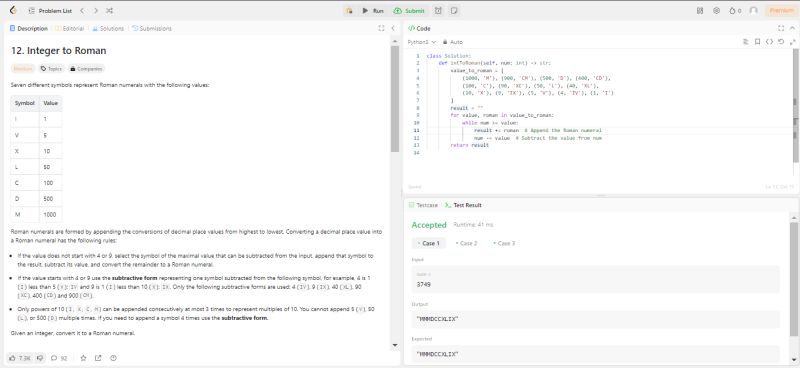The width and height of the screenshot is (800, 368).
Task: Click the Symbol column header
Action: tap(24, 103)
